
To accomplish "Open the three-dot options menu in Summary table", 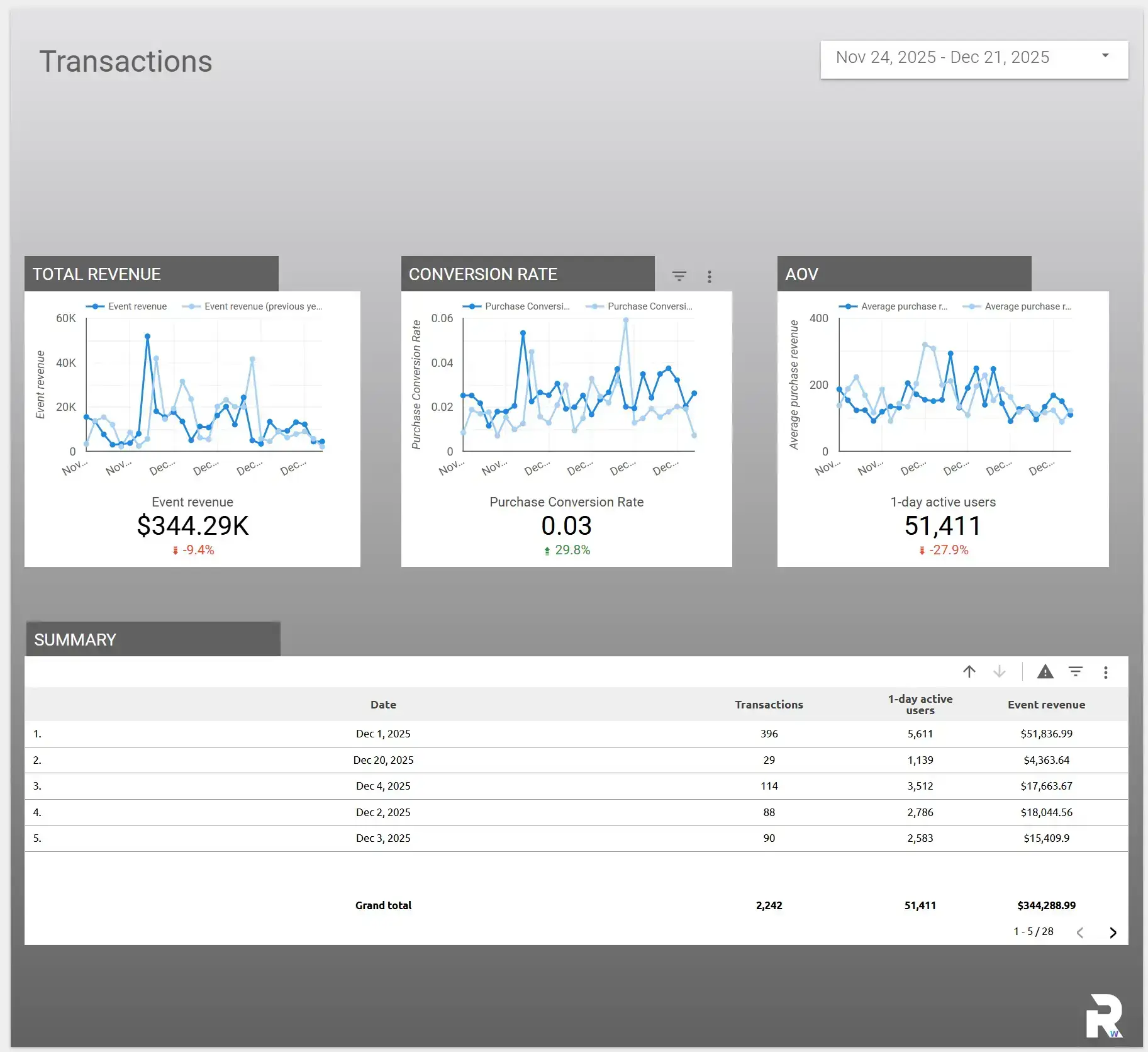I will tap(1105, 672).
